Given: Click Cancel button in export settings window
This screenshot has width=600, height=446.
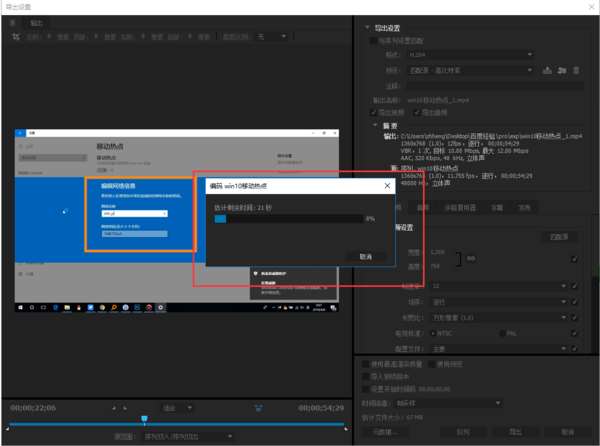Looking at the screenshot, I should pyautogui.click(x=567, y=432).
